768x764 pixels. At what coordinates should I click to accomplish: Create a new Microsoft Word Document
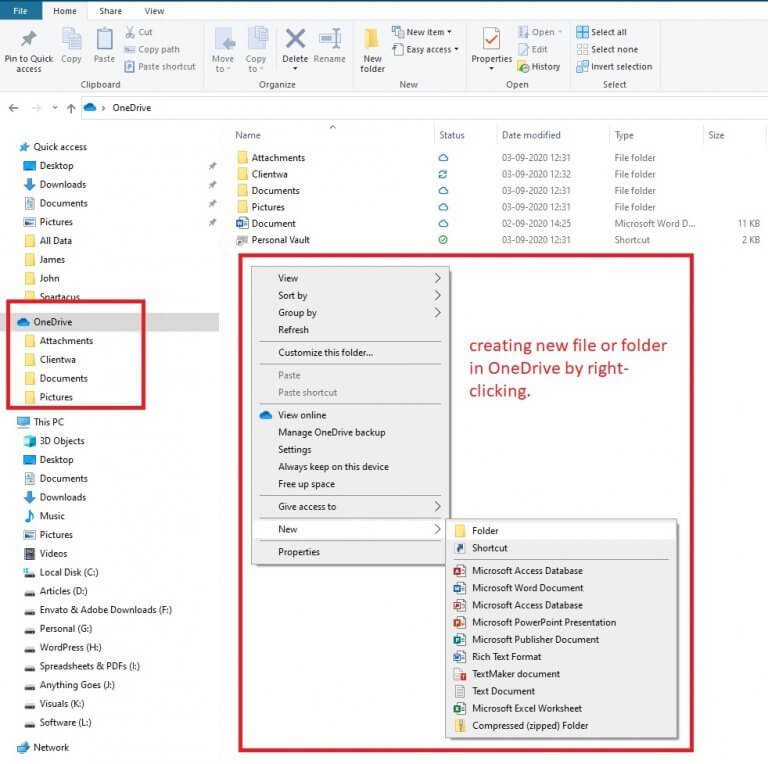[562, 588]
